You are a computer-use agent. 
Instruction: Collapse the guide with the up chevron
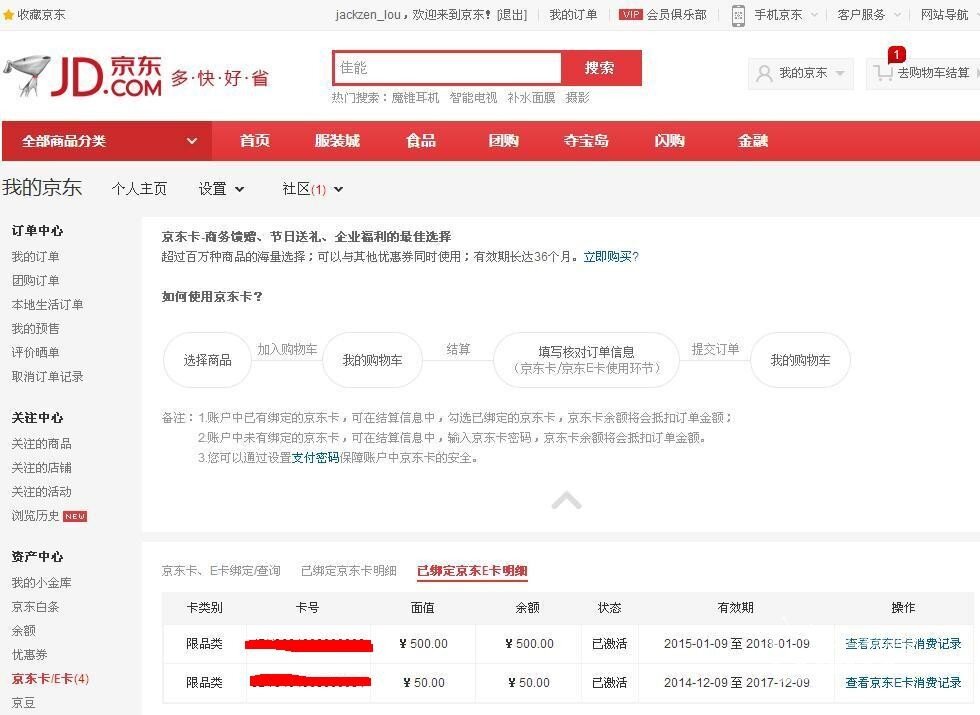point(566,500)
